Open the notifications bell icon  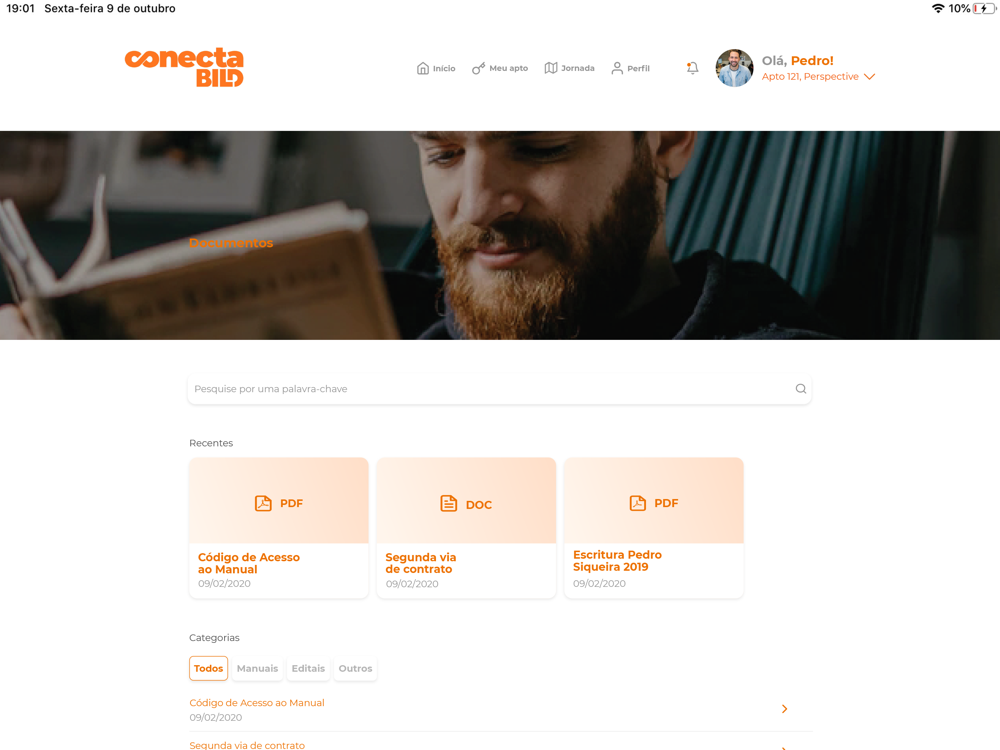(x=692, y=68)
